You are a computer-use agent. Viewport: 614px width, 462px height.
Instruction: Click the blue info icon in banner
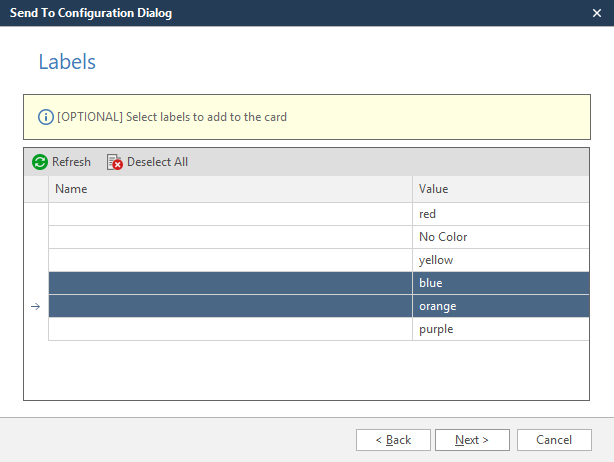pos(45,117)
